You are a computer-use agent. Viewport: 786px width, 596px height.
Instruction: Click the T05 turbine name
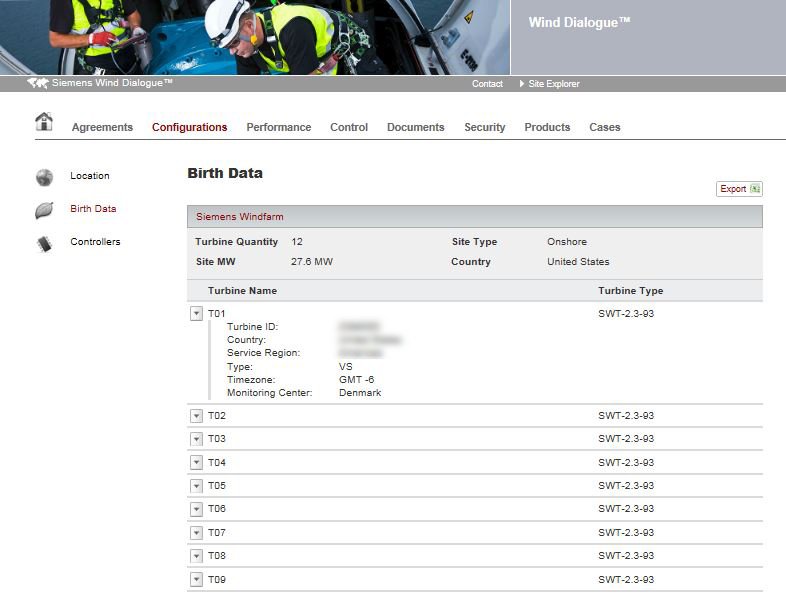tap(217, 486)
